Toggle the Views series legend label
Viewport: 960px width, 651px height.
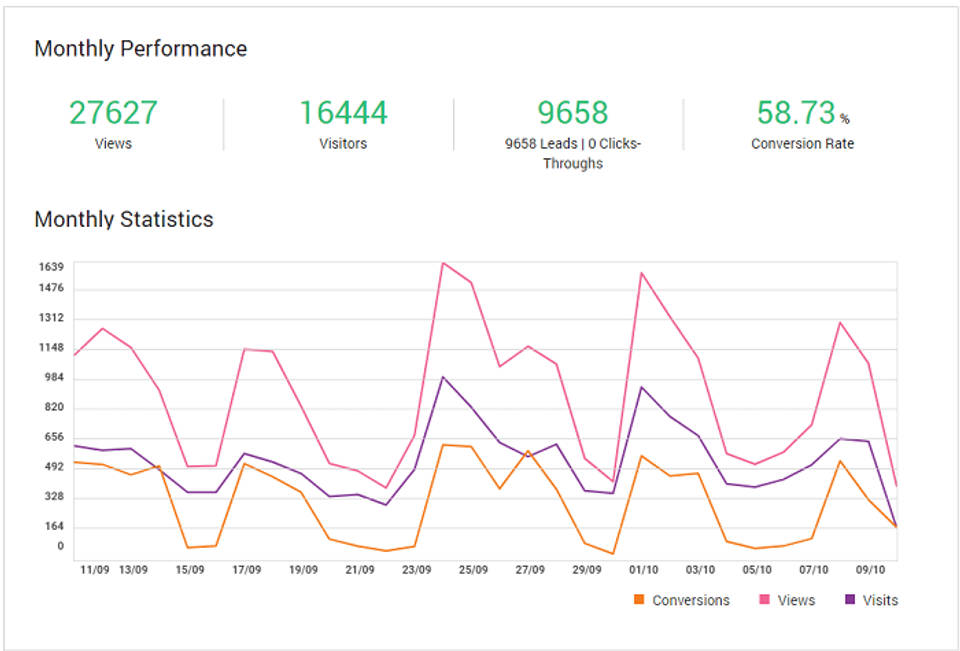point(796,600)
